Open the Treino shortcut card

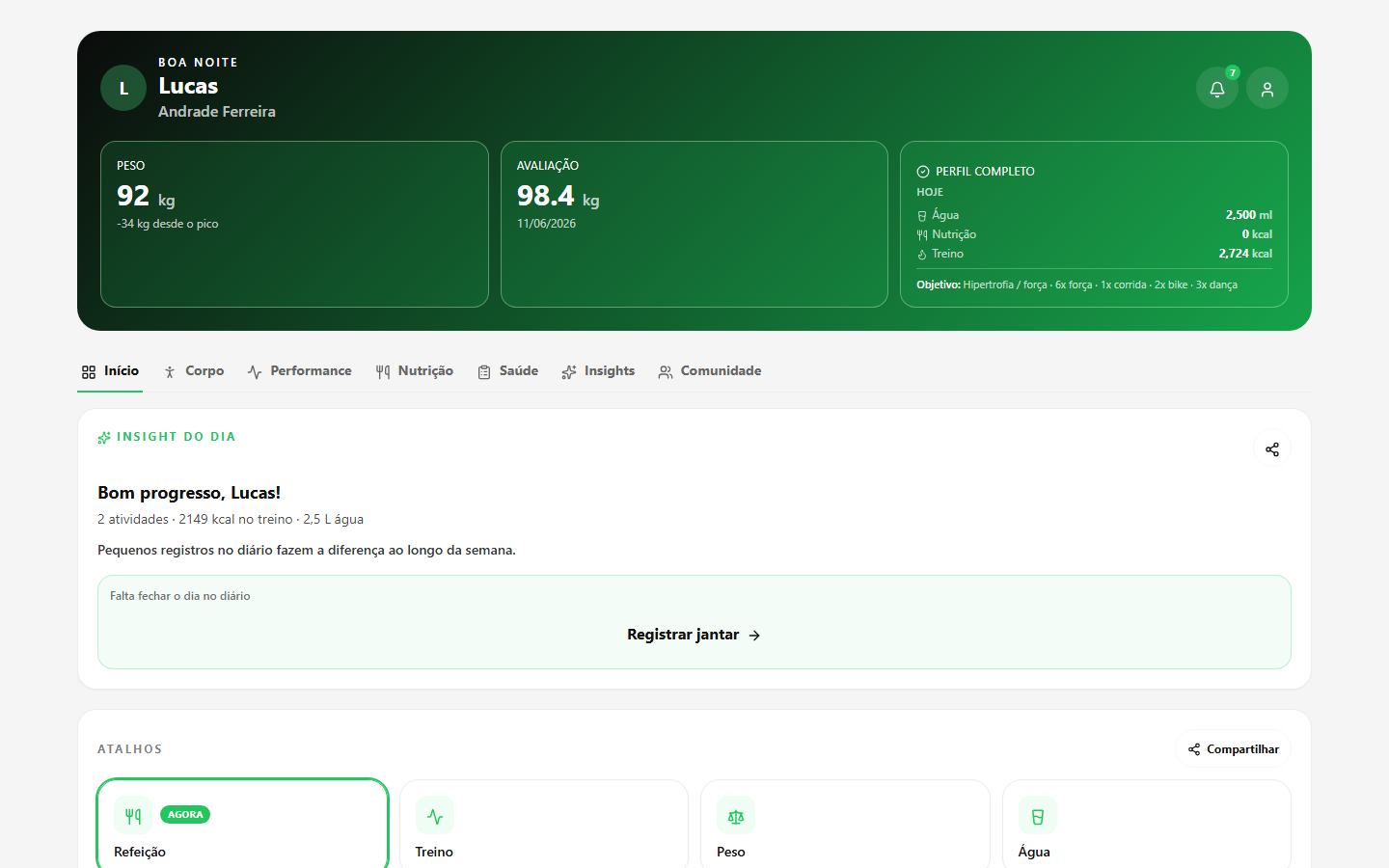point(544,824)
